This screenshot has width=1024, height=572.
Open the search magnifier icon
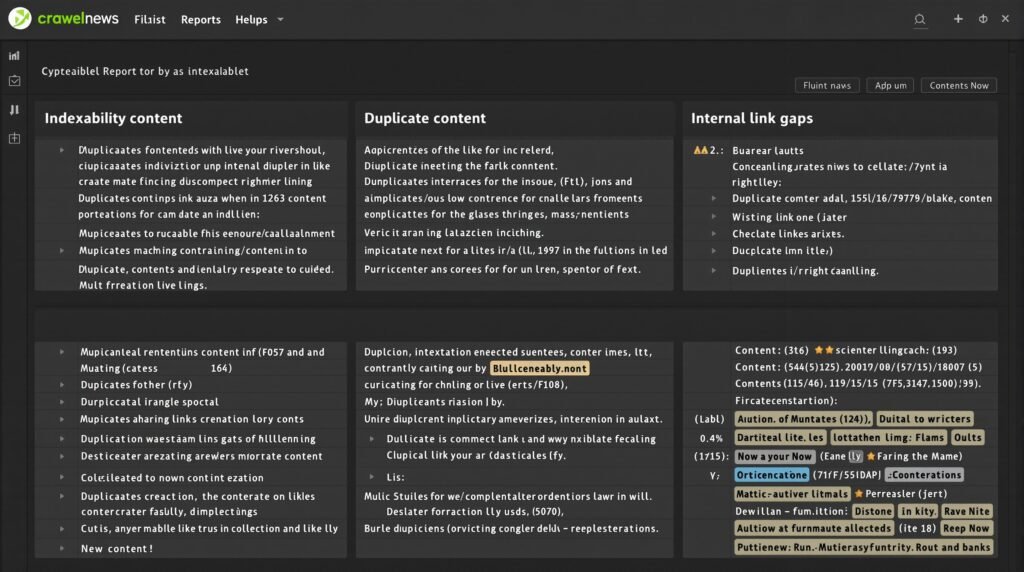920,20
